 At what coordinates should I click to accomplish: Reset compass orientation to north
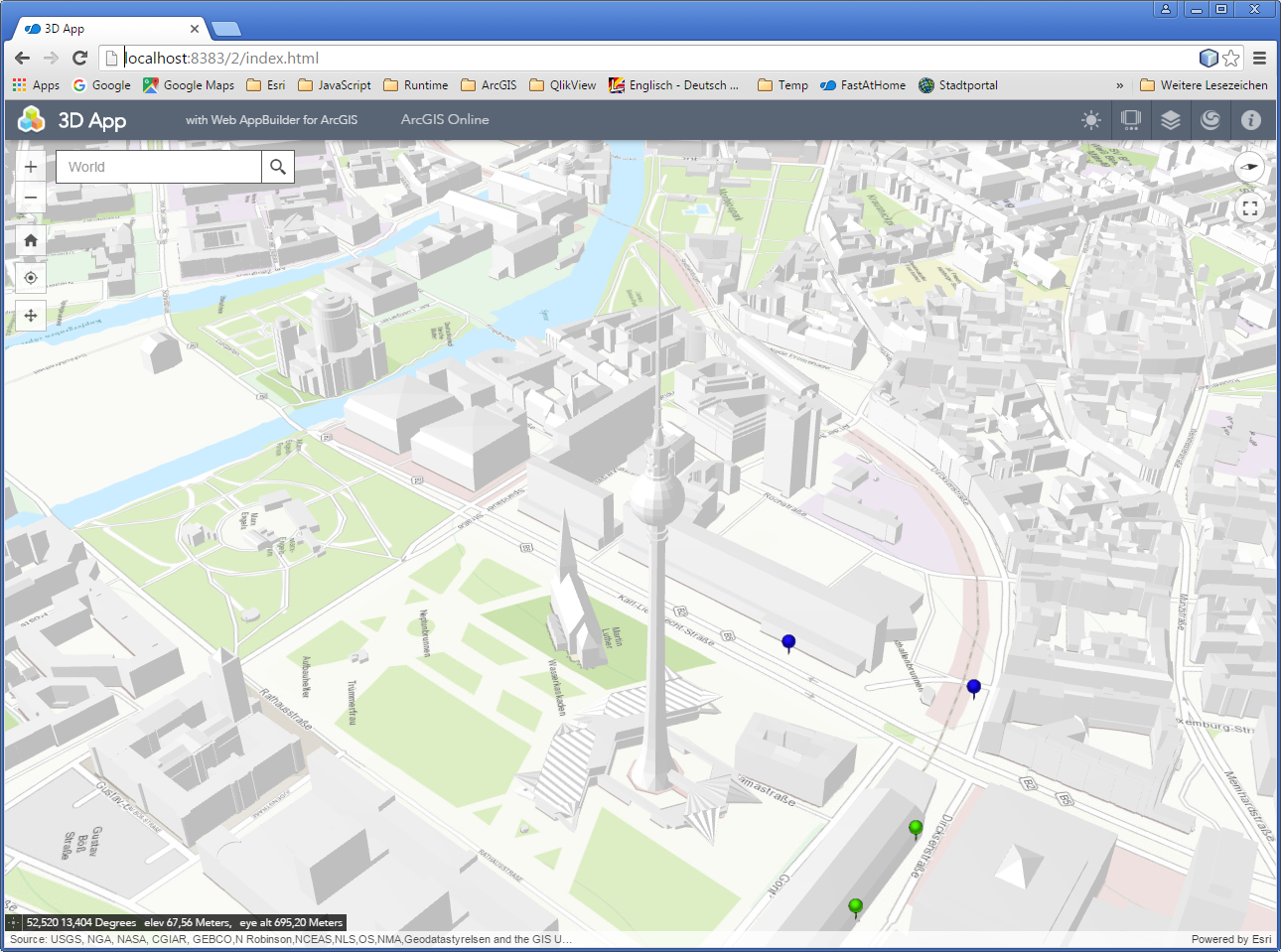pos(1249,167)
